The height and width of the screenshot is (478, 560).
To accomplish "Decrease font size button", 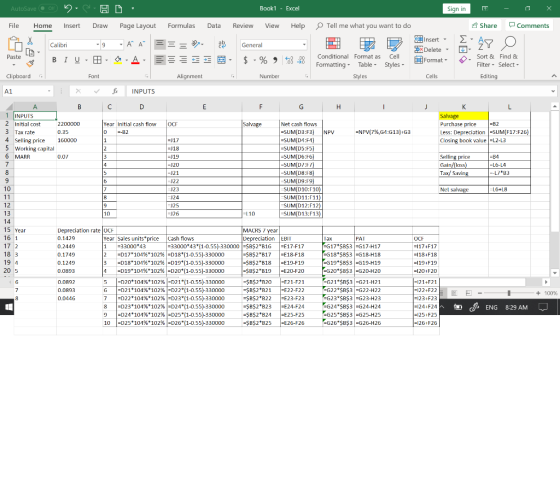I will click(141, 44).
